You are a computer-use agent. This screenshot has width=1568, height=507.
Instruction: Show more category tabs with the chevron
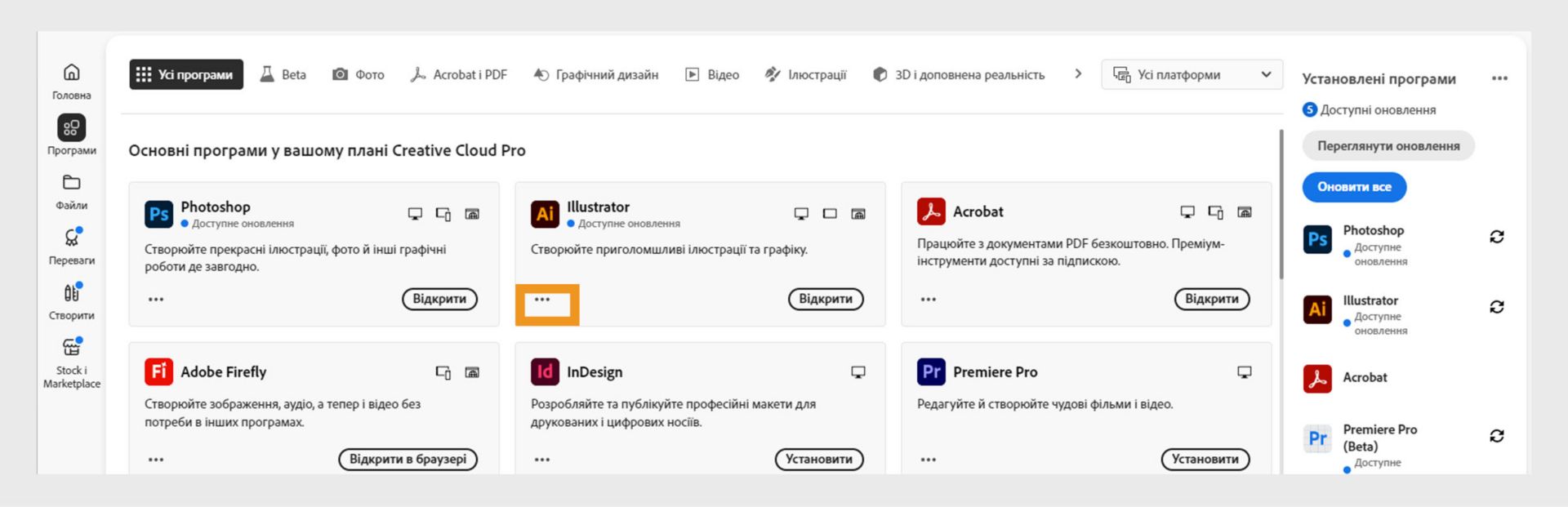pos(1078,74)
